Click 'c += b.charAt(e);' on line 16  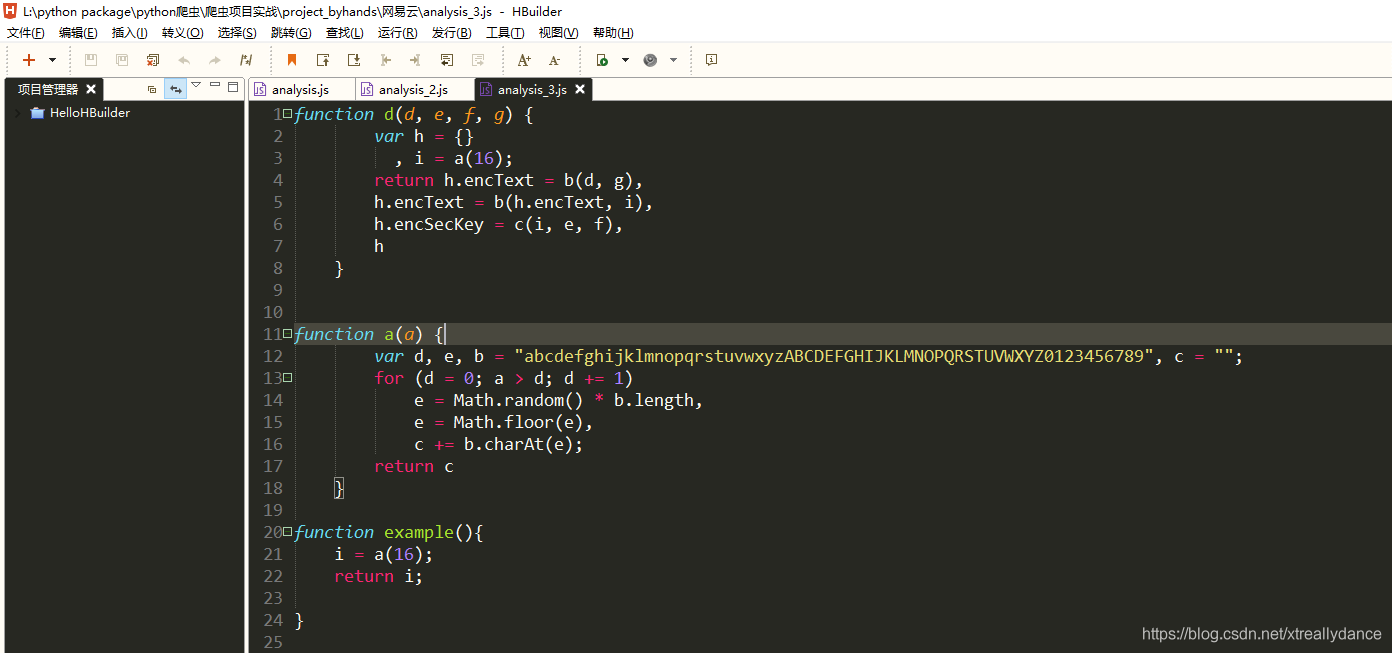click(x=498, y=445)
